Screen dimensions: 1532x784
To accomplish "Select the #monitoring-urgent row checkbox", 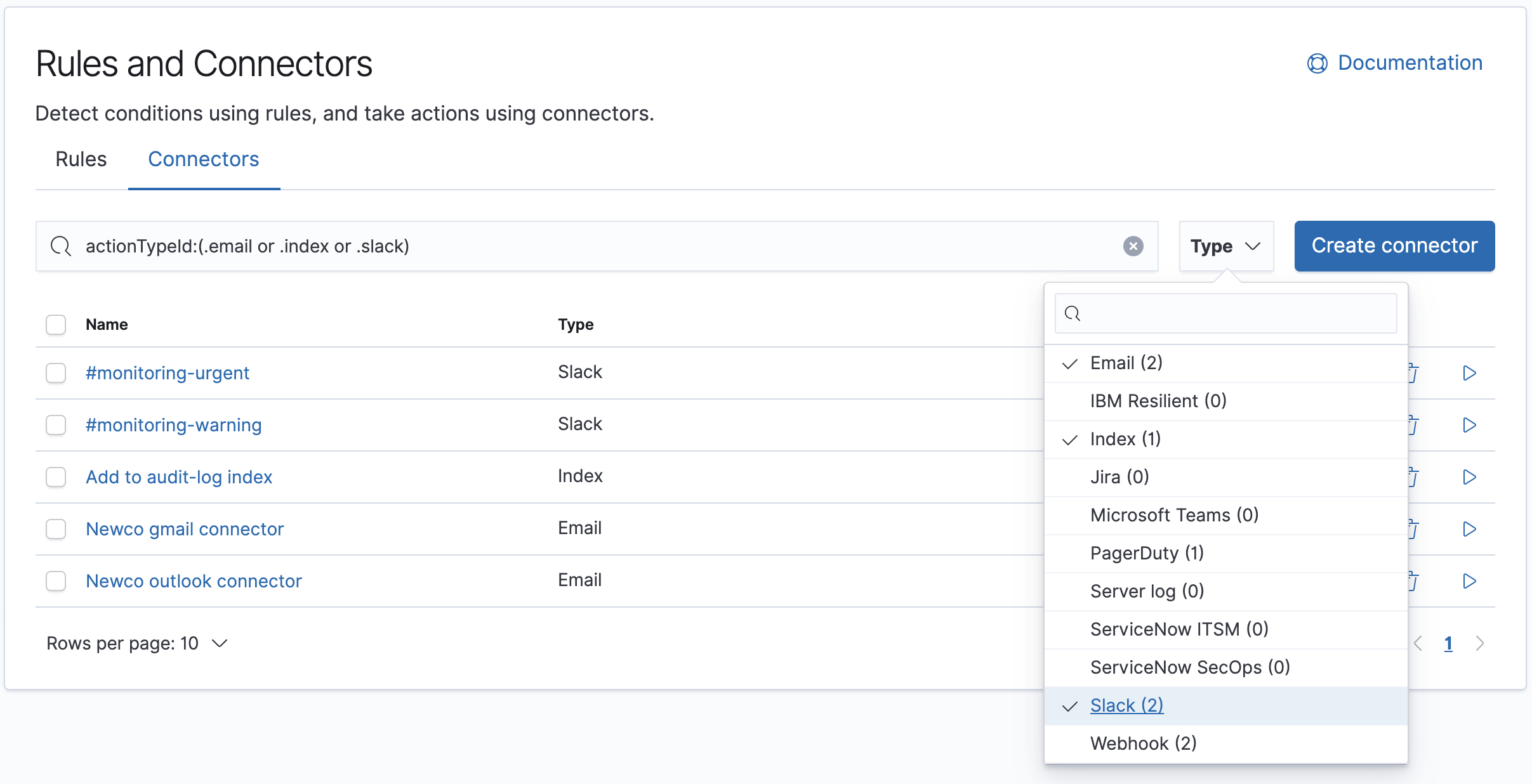I will point(56,373).
